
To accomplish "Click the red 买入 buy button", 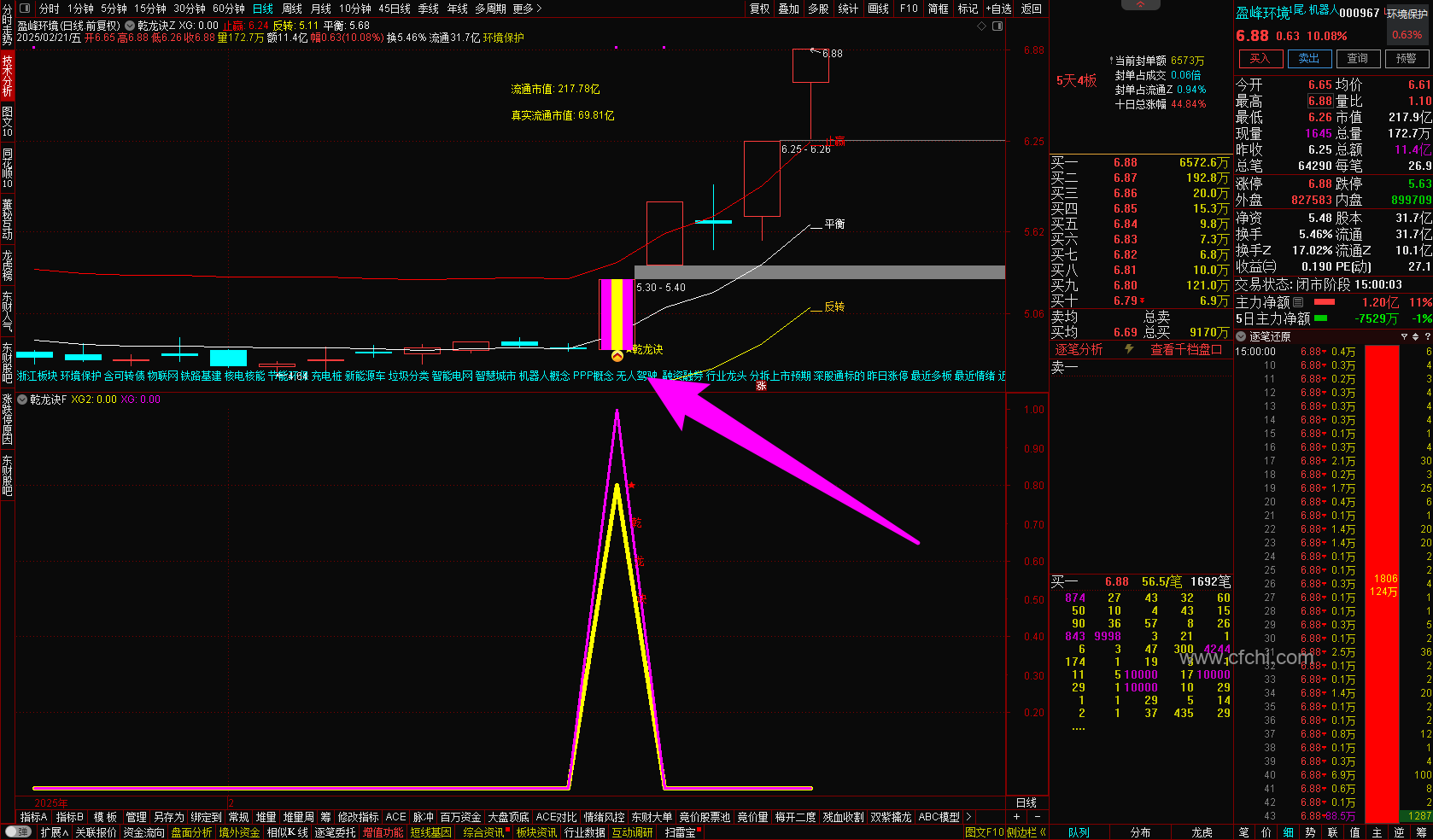I will (x=1260, y=58).
